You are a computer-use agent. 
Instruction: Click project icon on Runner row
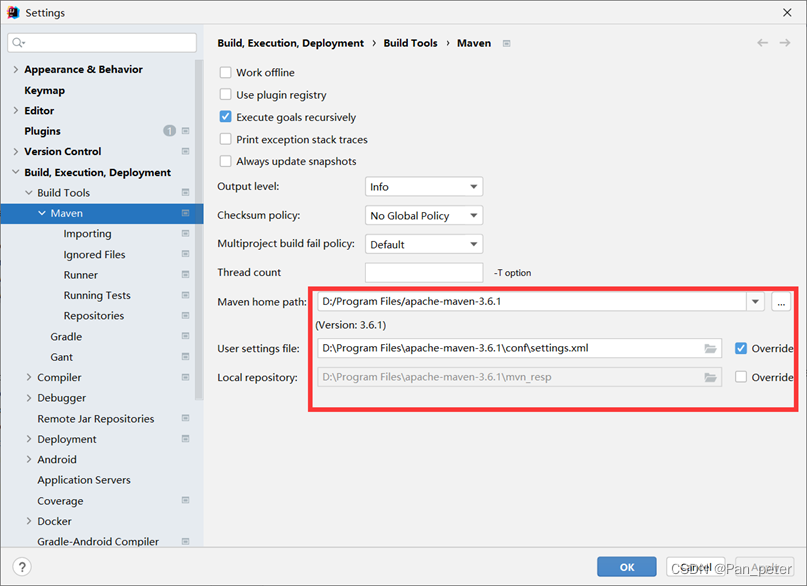click(185, 275)
